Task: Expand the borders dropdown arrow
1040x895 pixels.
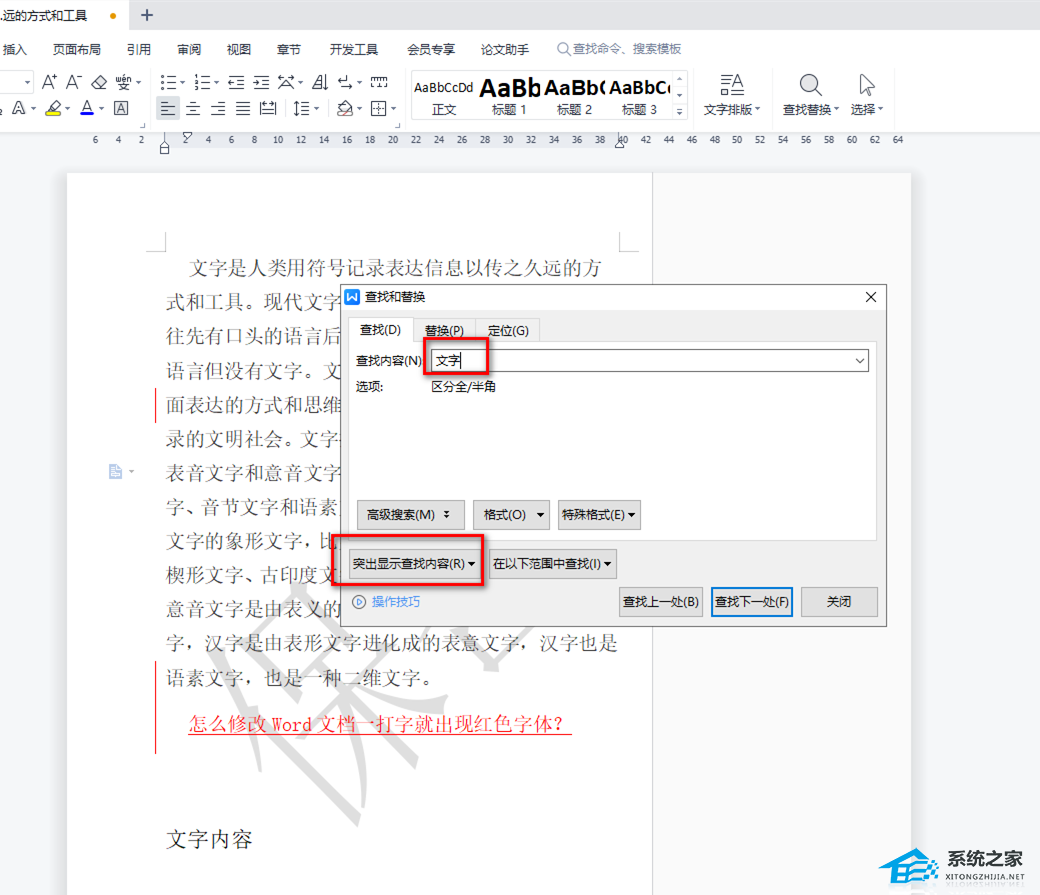Action: coord(393,109)
